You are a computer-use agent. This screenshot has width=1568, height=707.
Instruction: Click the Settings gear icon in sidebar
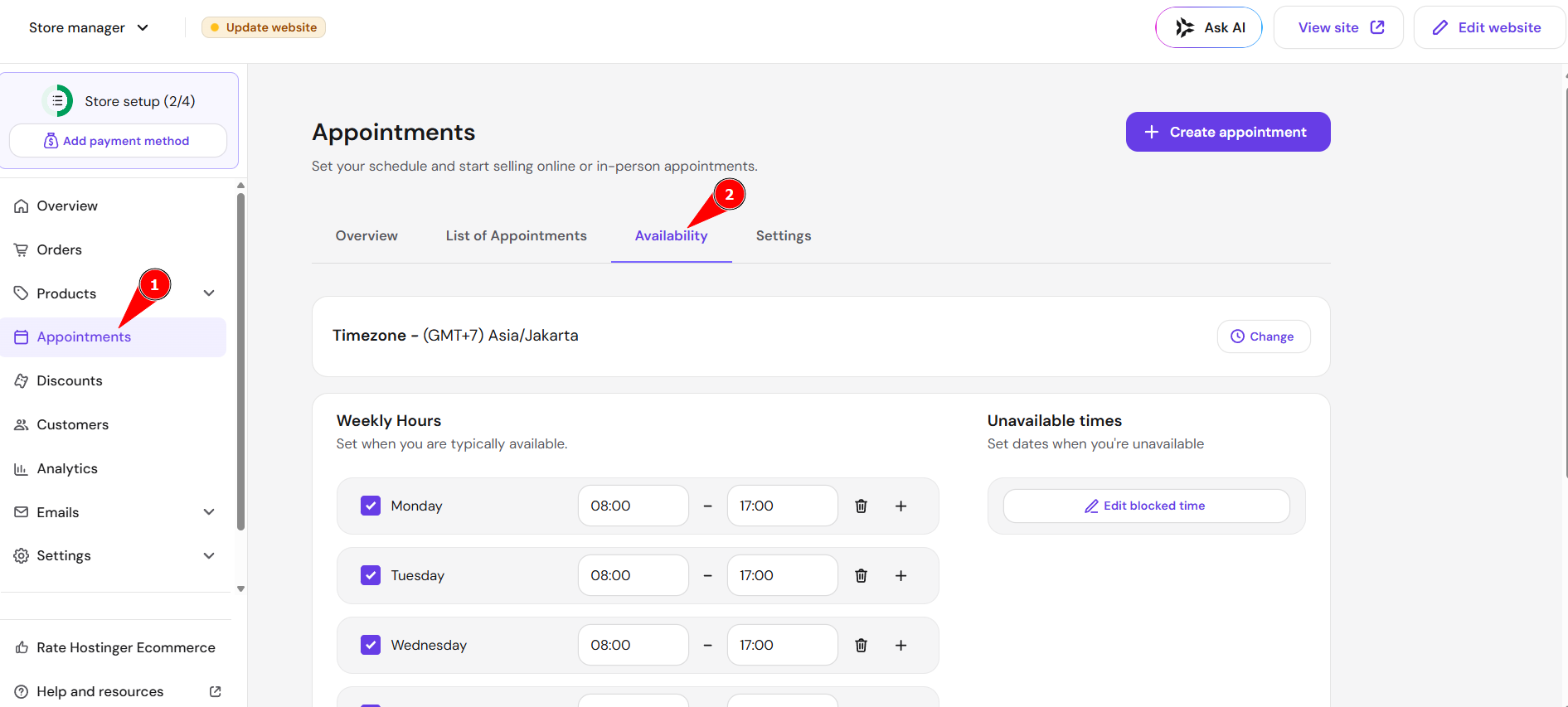(22, 556)
